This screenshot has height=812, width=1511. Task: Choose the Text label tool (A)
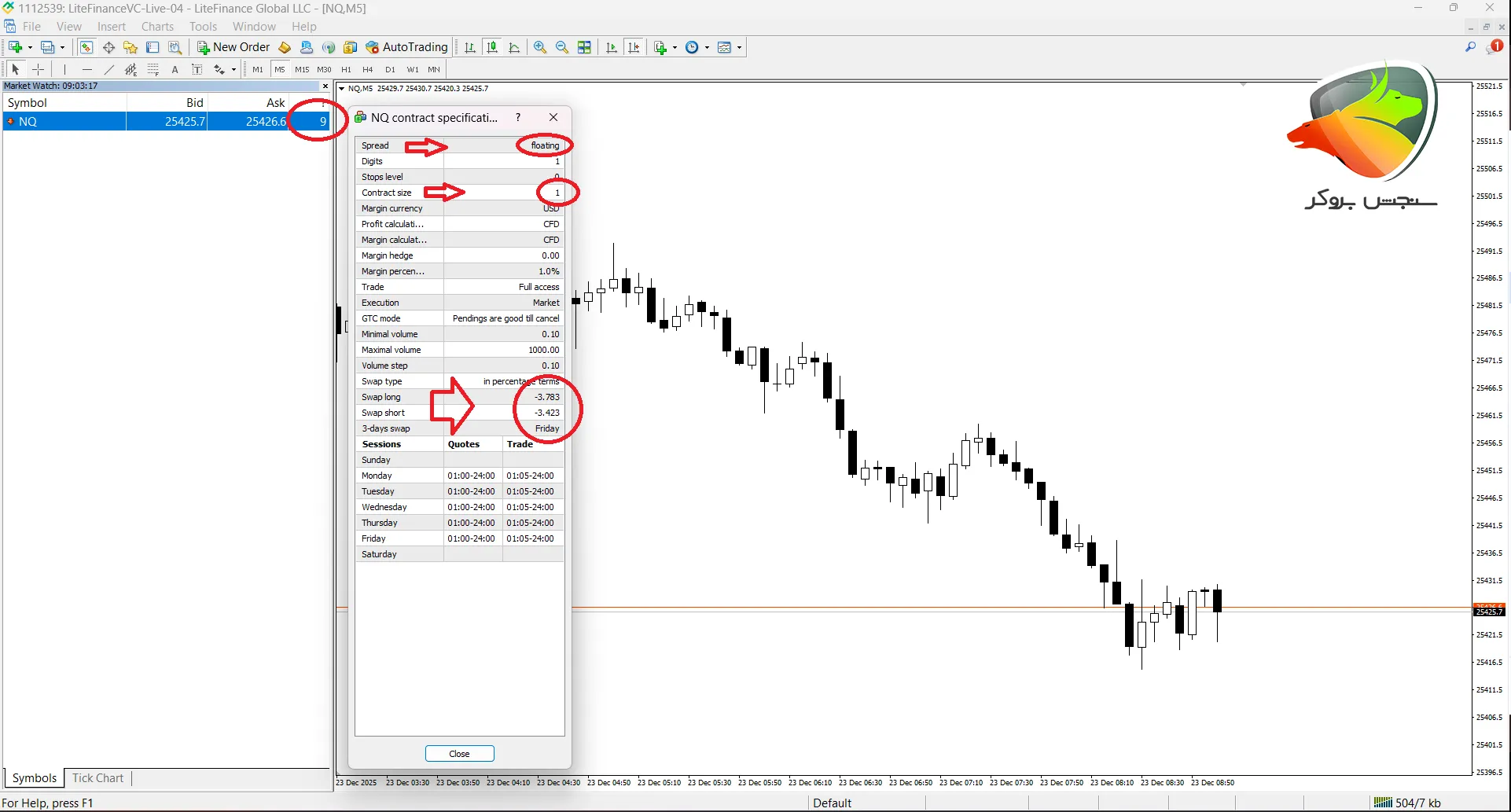point(175,69)
